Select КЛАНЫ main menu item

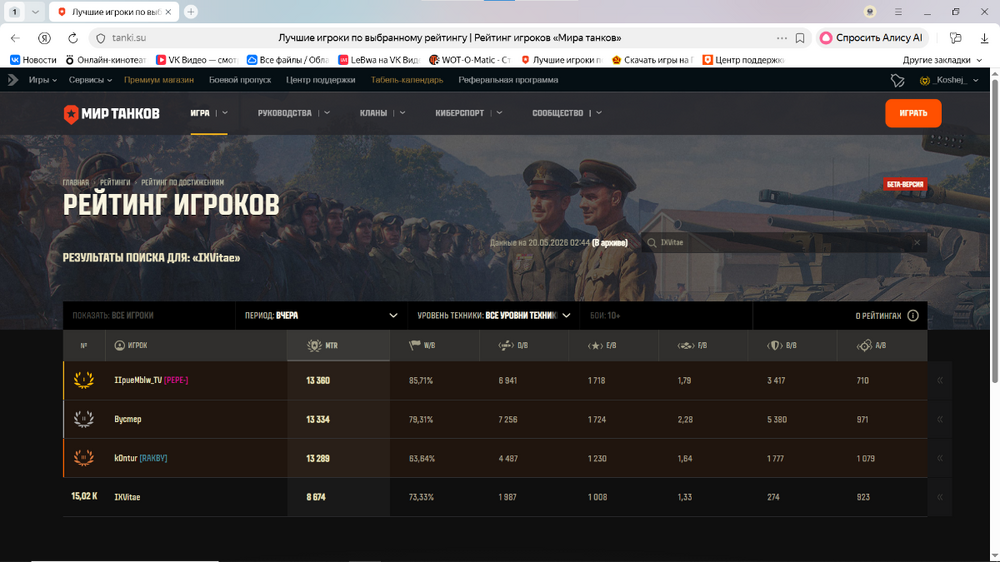tap(373, 113)
